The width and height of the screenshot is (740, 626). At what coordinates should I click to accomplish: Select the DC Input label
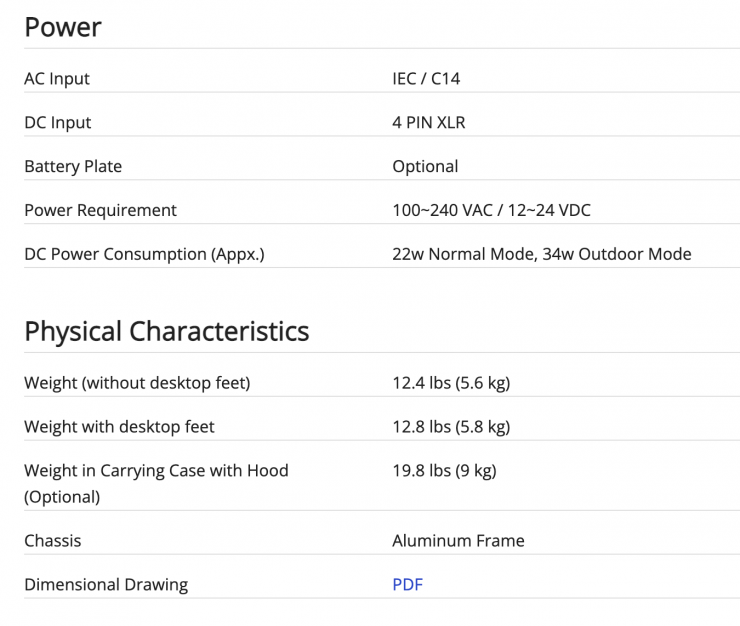[x=58, y=123]
